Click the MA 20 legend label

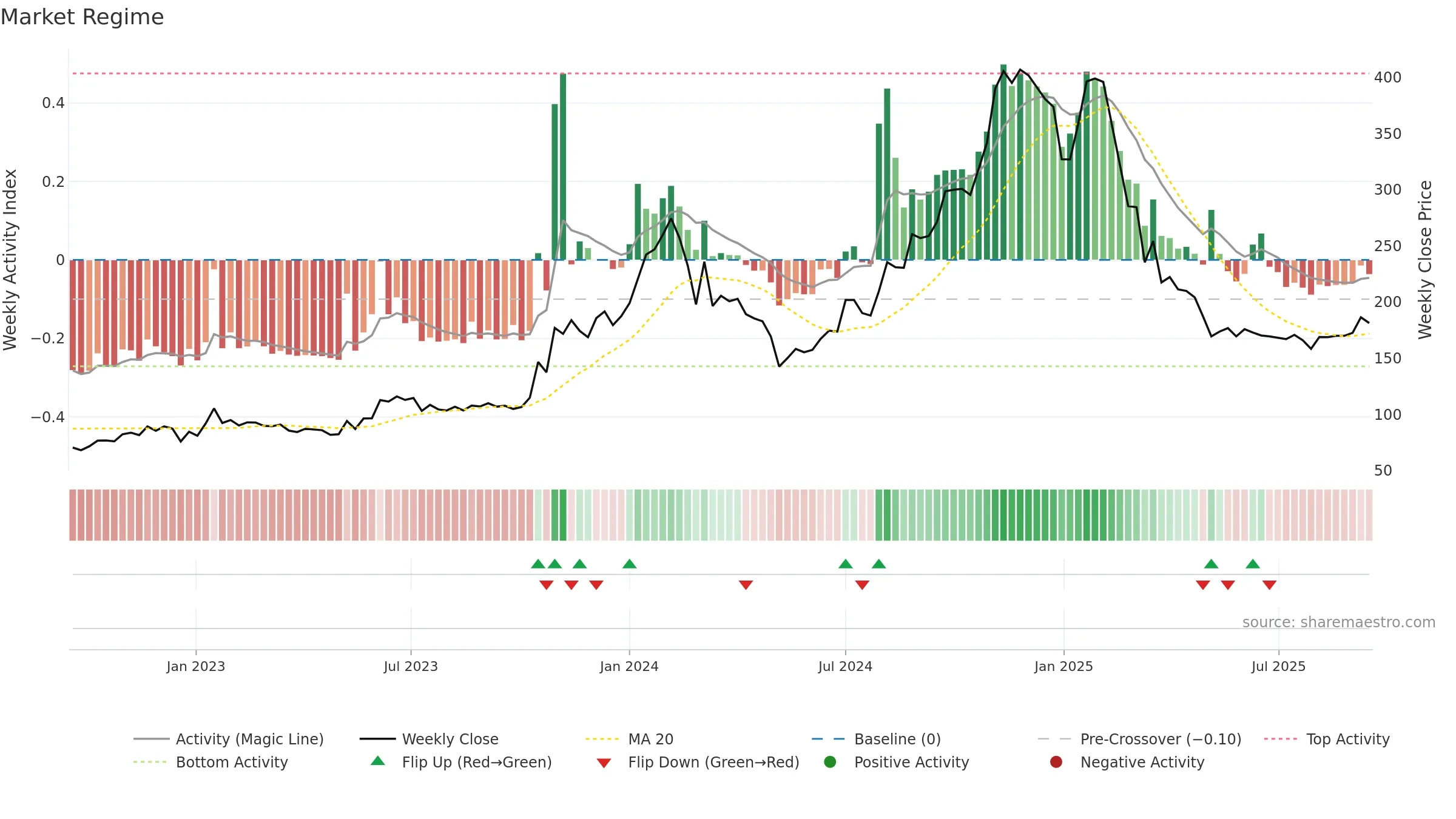pos(651,739)
